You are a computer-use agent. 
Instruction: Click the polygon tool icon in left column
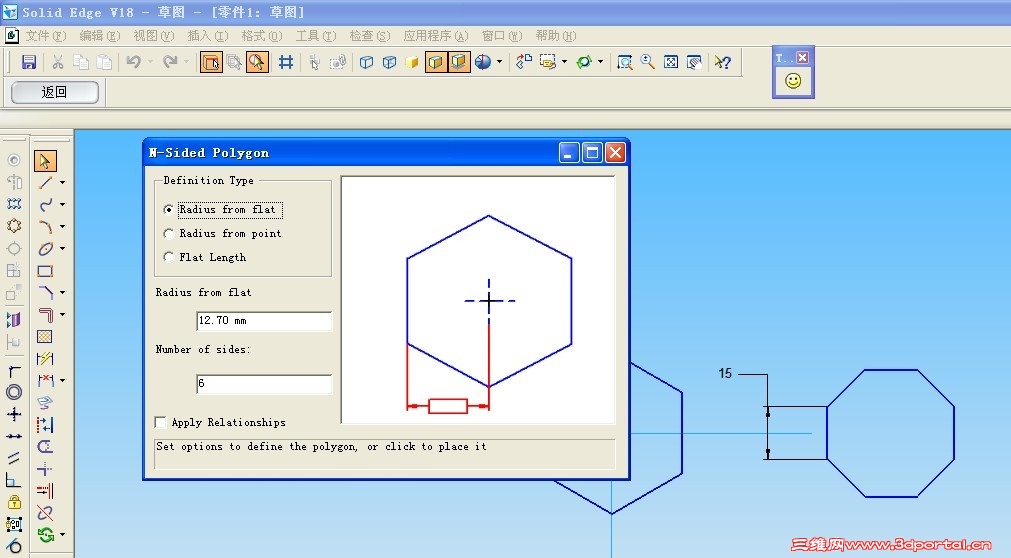pos(14,226)
